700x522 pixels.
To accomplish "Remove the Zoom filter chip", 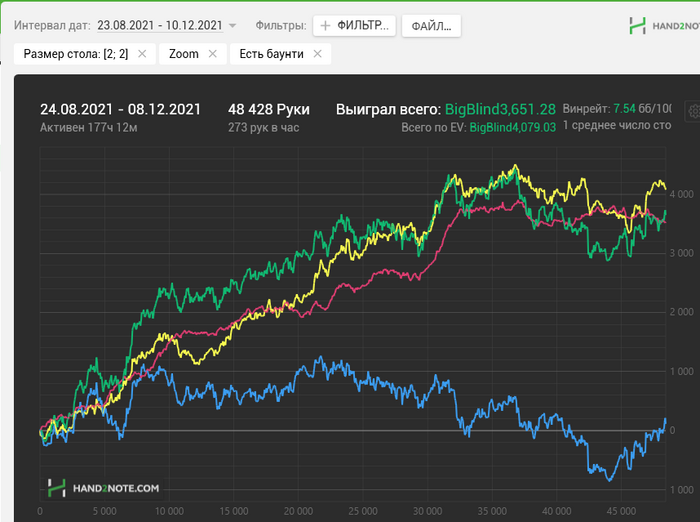I will pyautogui.click(x=212, y=54).
